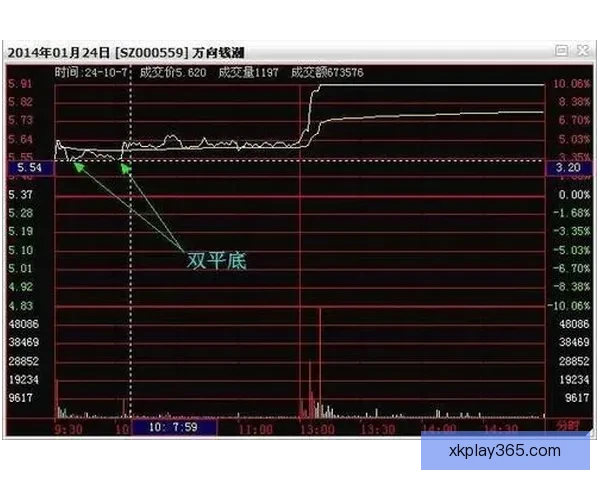Click the 4.83 limit-down price label
The height and width of the screenshot is (480, 600).
pos(20,306)
